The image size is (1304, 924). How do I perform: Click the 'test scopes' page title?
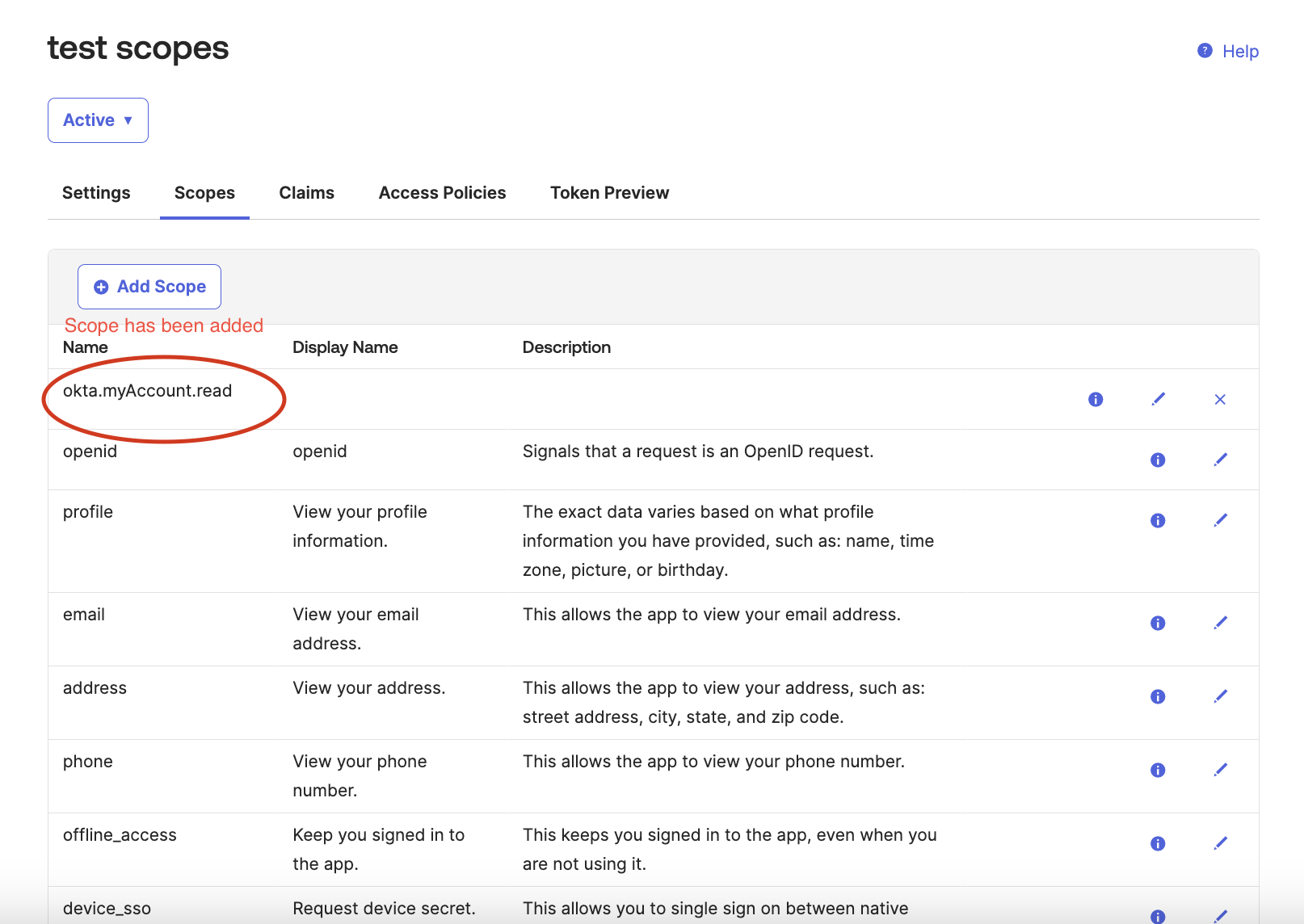[138, 48]
